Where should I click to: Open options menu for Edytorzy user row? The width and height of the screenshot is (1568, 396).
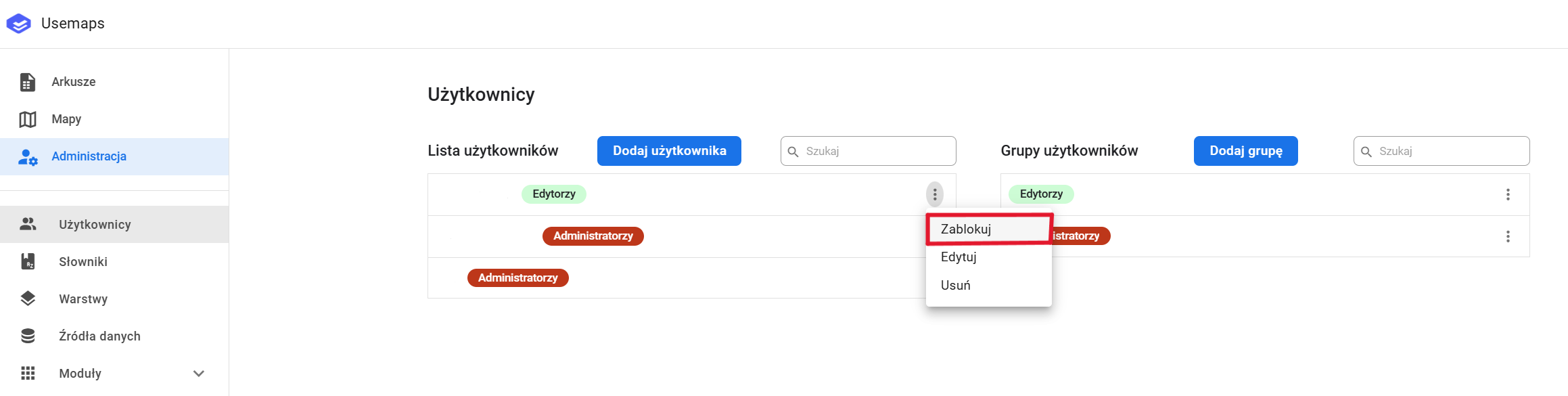935,195
